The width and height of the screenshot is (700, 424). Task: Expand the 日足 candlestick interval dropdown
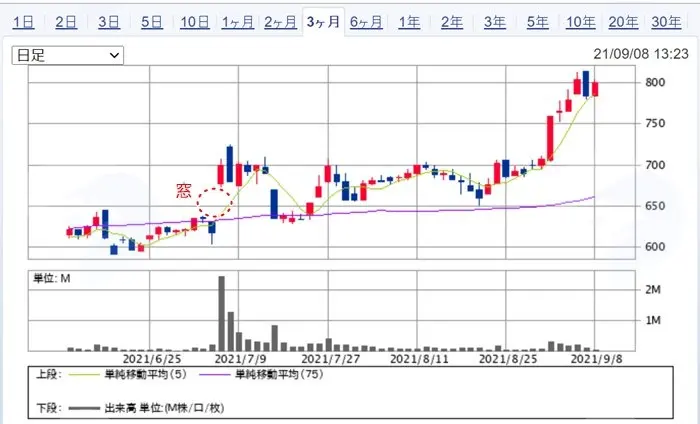[68, 55]
